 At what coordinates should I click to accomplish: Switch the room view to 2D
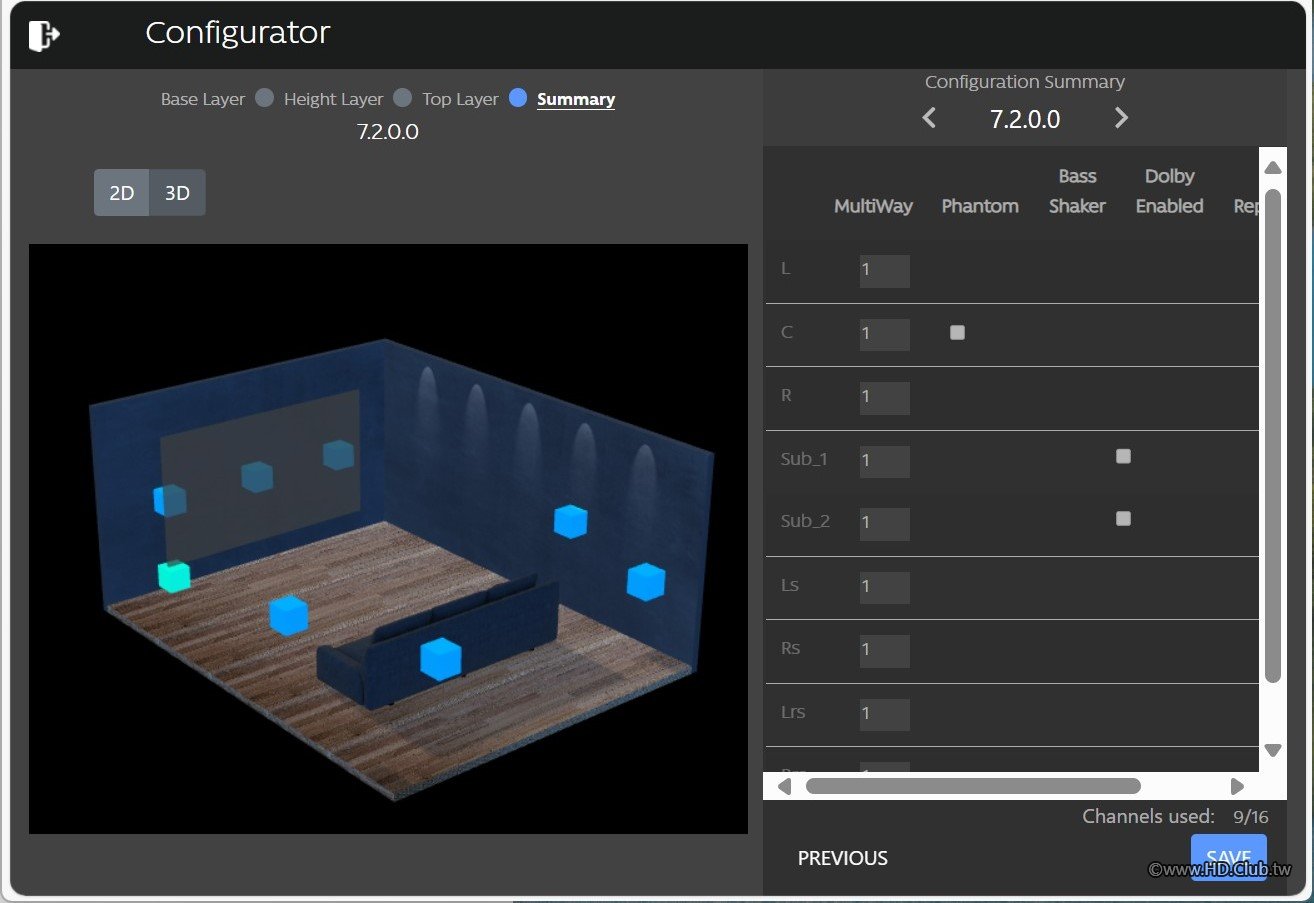pyautogui.click(x=122, y=193)
